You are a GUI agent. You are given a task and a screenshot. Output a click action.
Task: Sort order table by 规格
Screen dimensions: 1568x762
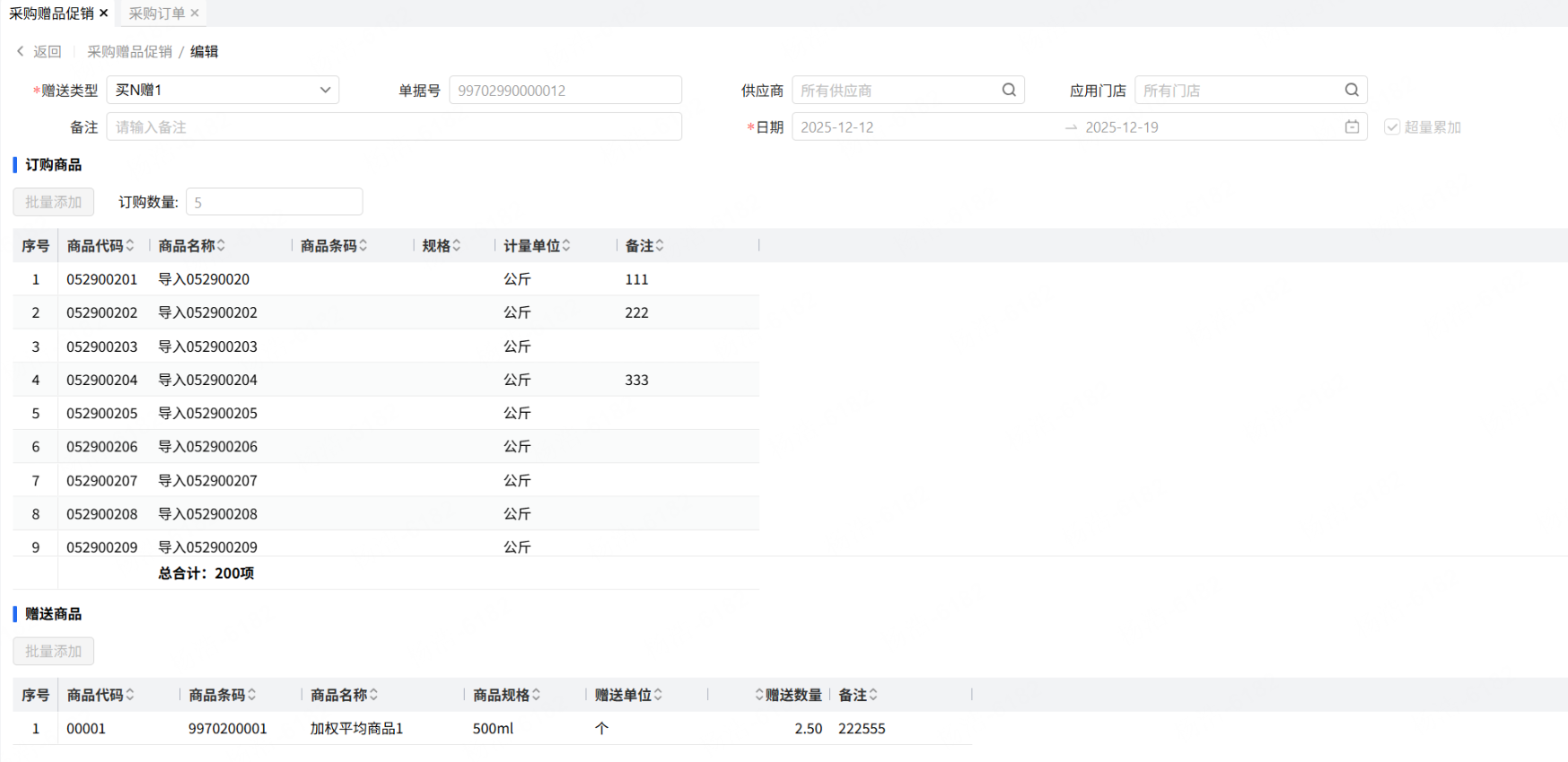click(456, 246)
